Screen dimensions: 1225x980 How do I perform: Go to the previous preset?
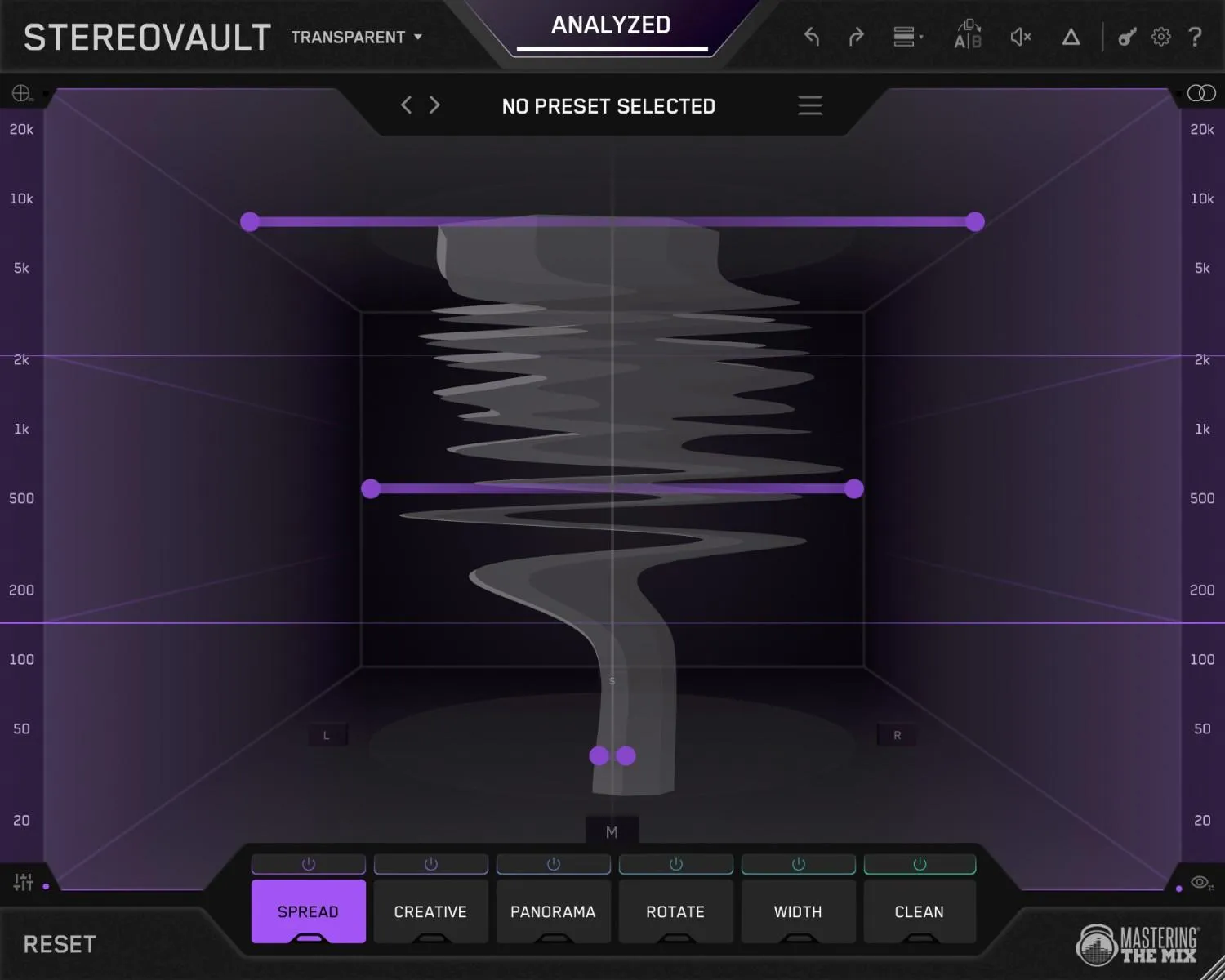click(x=406, y=105)
